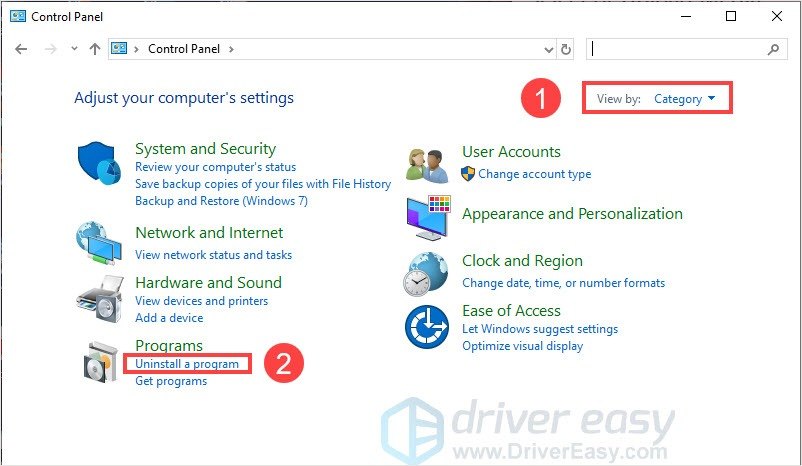802x466 pixels.
Task: Click the Clock and Region globe icon
Action: (x=427, y=273)
